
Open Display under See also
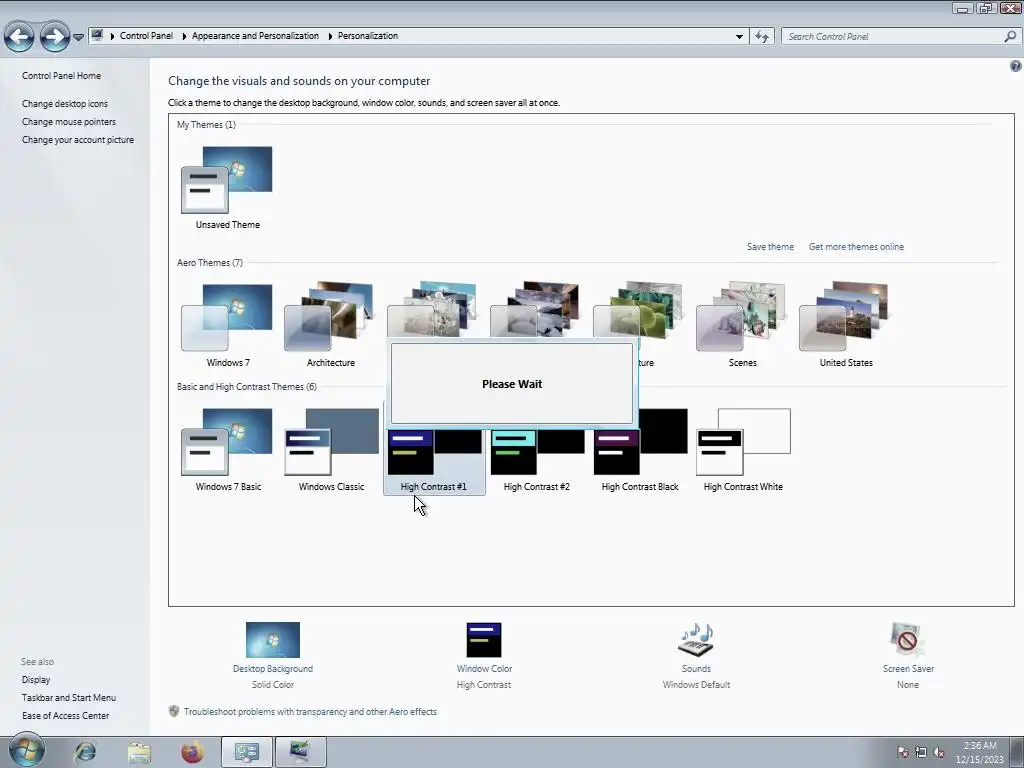click(36, 680)
